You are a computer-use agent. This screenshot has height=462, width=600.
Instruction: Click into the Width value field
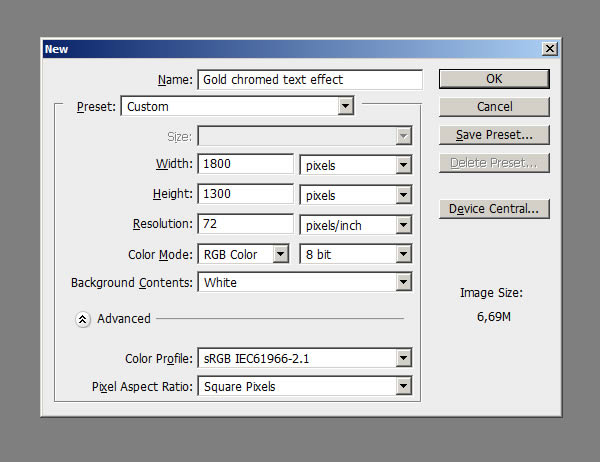245,164
